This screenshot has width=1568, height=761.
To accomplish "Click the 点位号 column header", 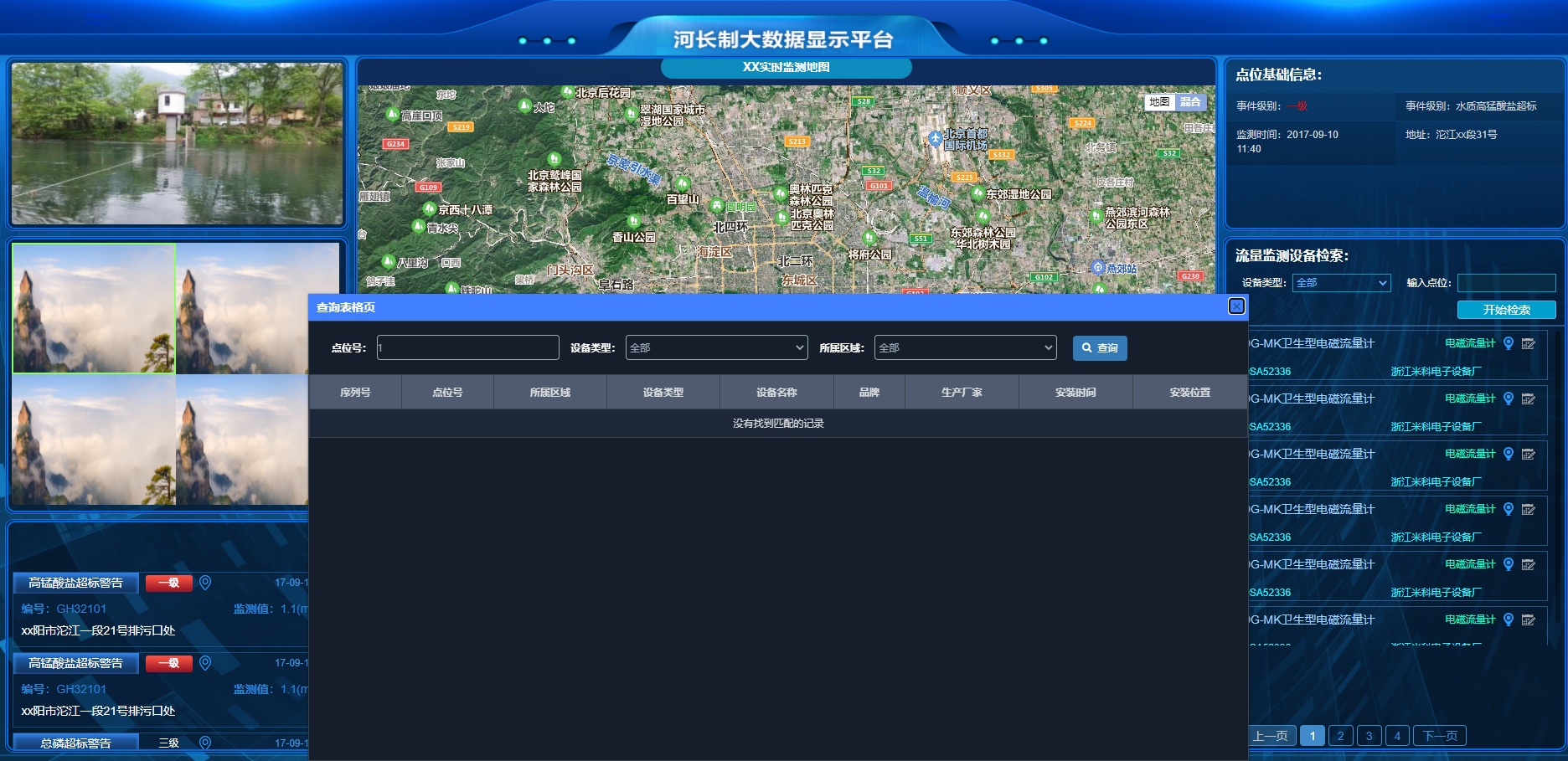I will [447, 392].
